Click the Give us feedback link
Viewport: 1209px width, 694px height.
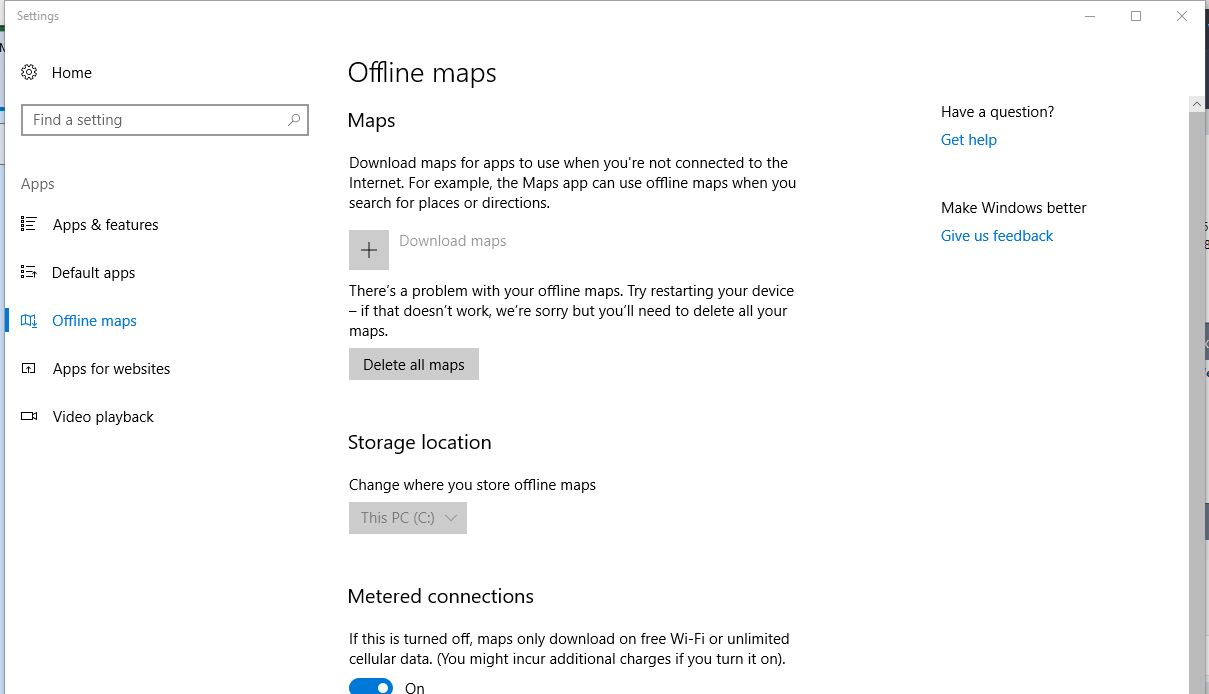[x=996, y=236]
